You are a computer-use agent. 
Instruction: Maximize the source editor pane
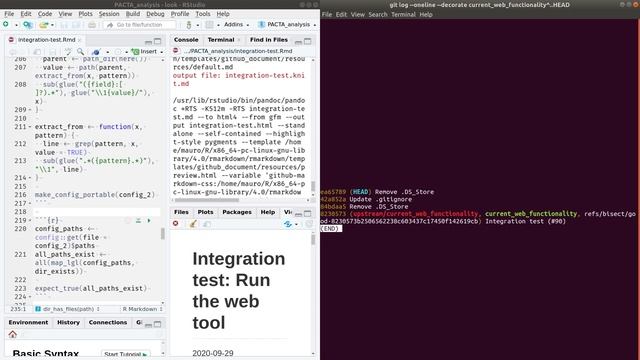(x=158, y=41)
